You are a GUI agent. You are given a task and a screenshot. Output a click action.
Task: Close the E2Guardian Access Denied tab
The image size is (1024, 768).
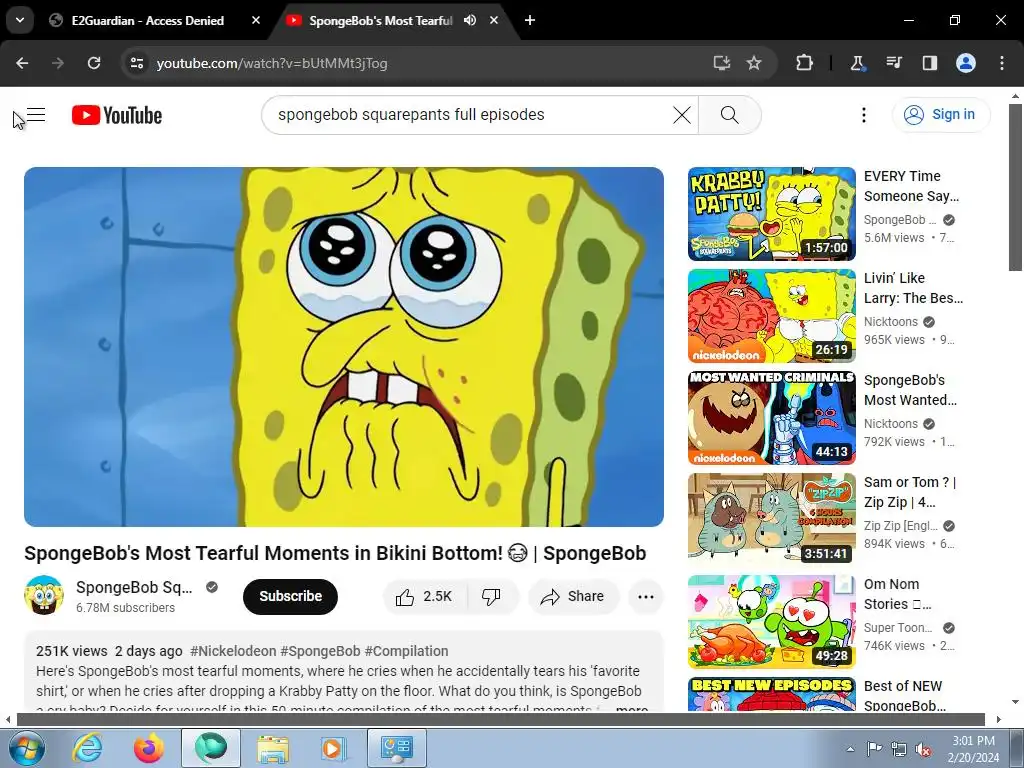(256, 20)
